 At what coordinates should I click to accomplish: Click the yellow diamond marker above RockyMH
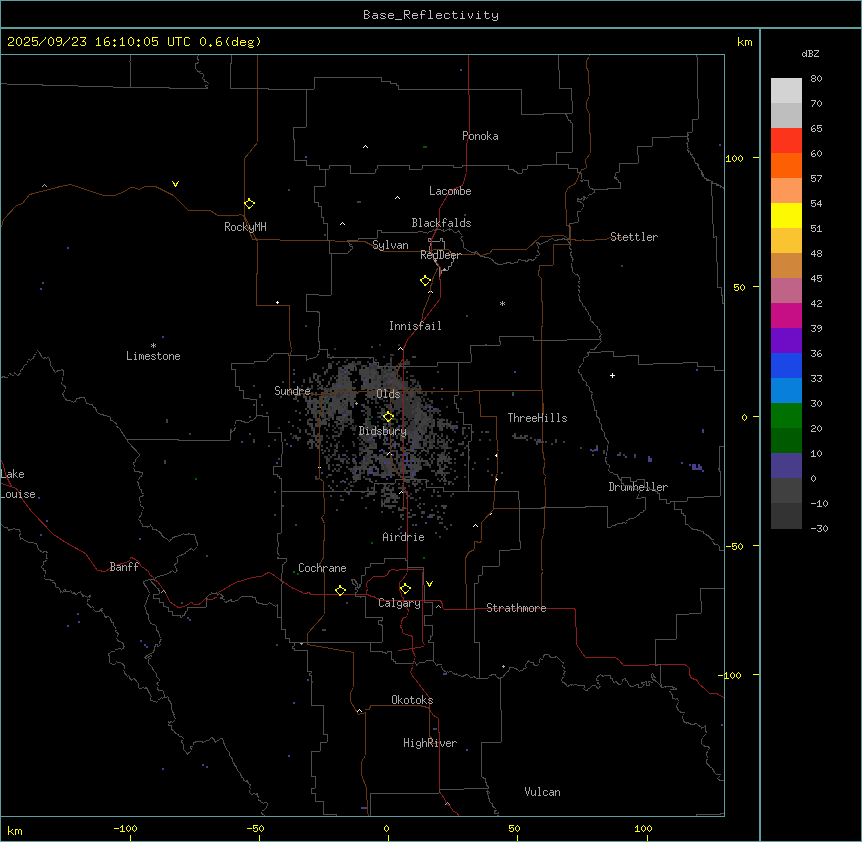tap(249, 203)
